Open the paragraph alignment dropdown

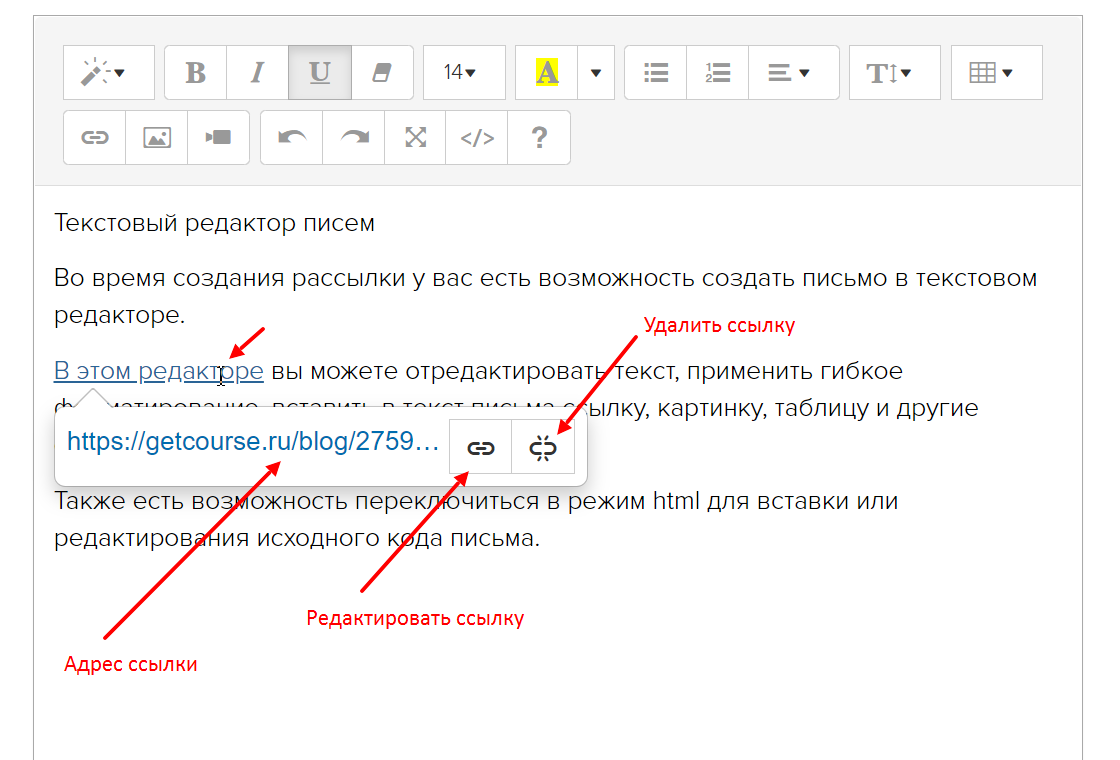[793, 73]
